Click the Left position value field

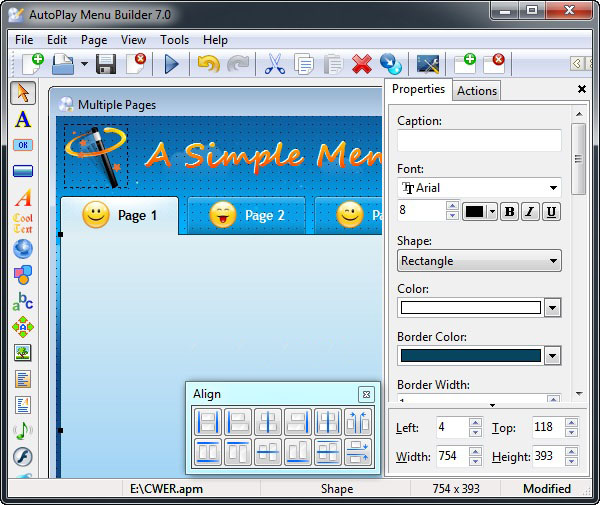452,427
